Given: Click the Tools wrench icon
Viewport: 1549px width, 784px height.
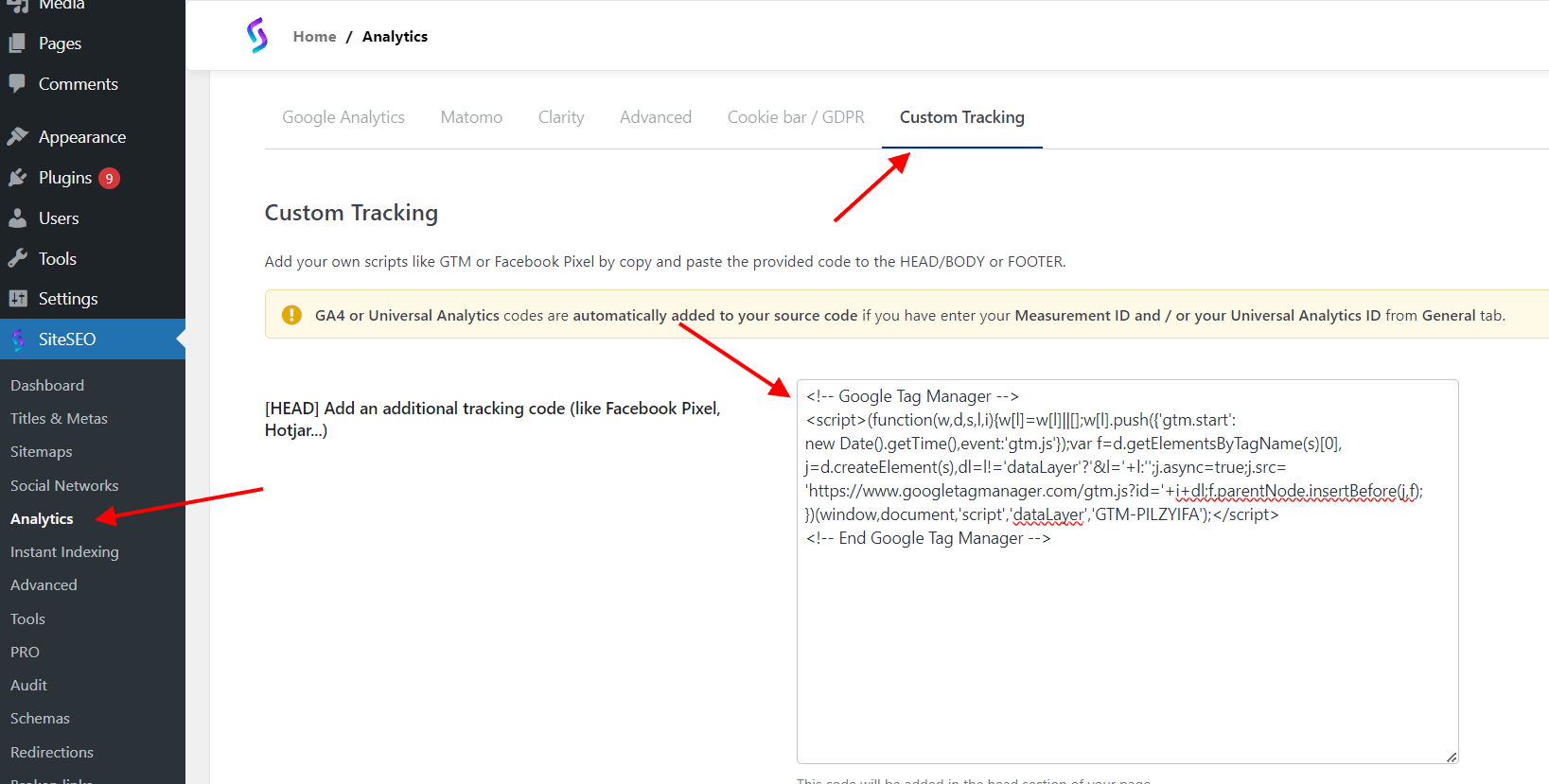Looking at the screenshot, I should point(17,258).
